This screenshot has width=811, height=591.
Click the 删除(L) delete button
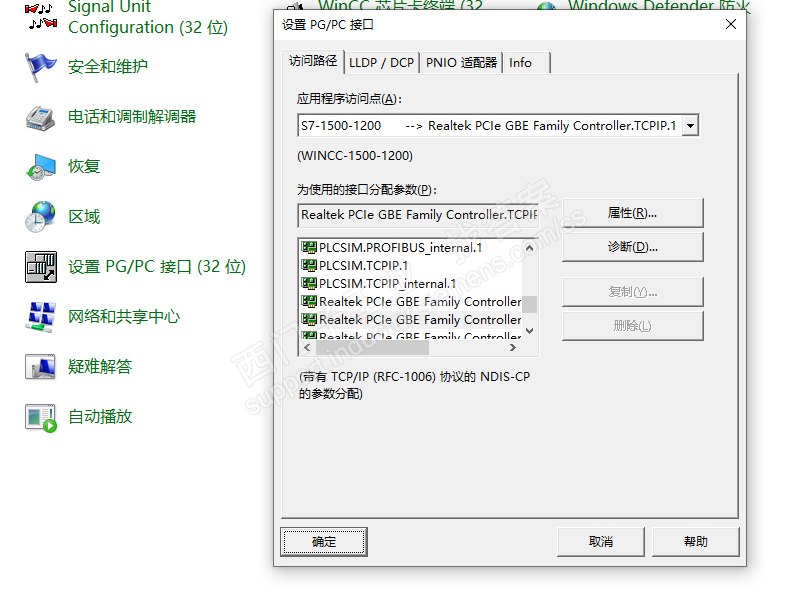(633, 326)
